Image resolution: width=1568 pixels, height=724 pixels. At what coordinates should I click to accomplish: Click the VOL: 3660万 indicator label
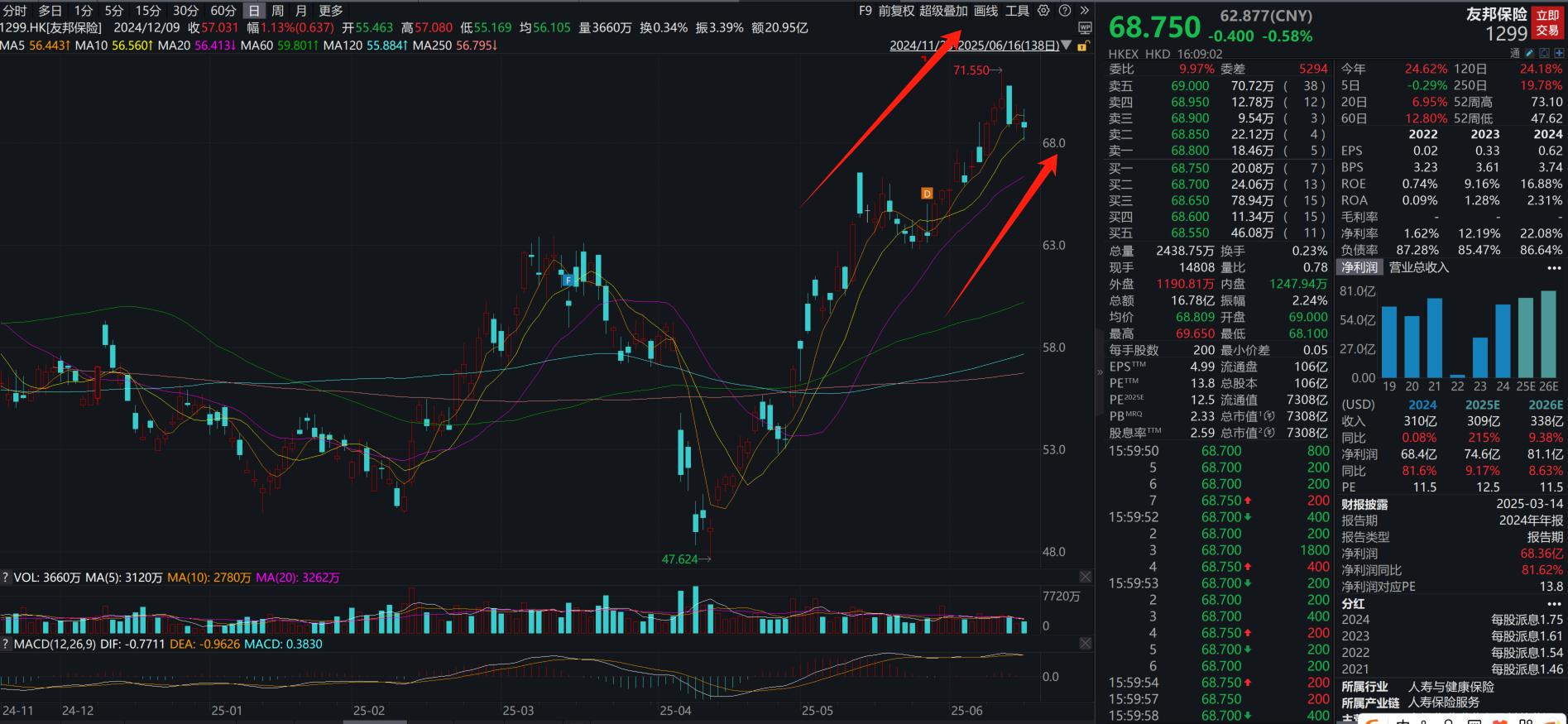click(x=47, y=578)
